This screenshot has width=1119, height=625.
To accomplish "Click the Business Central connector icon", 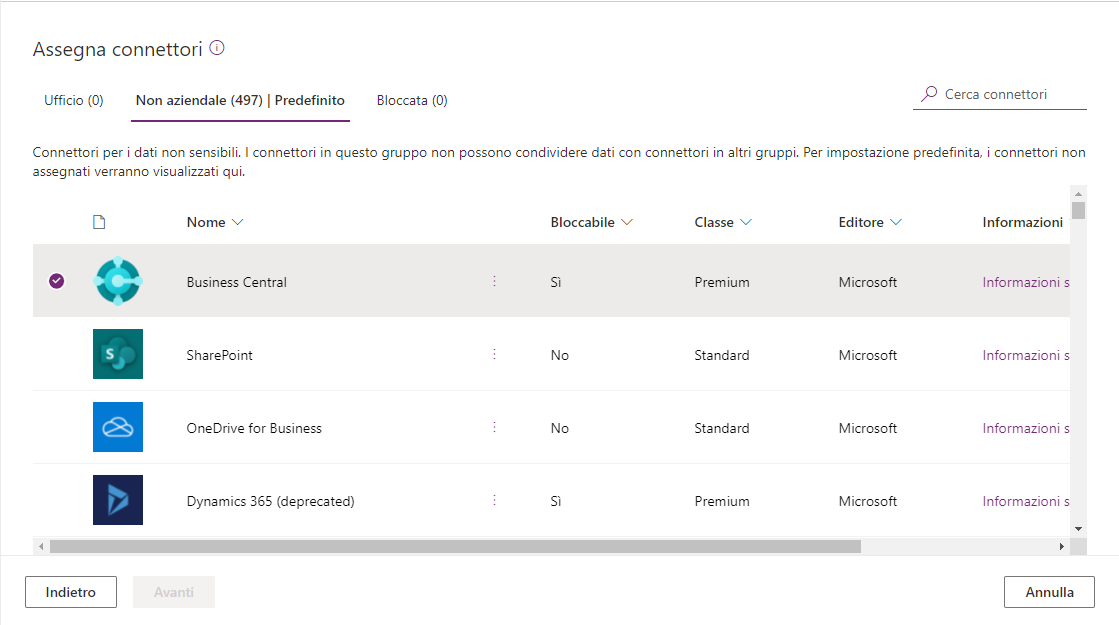I will click(x=118, y=282).
